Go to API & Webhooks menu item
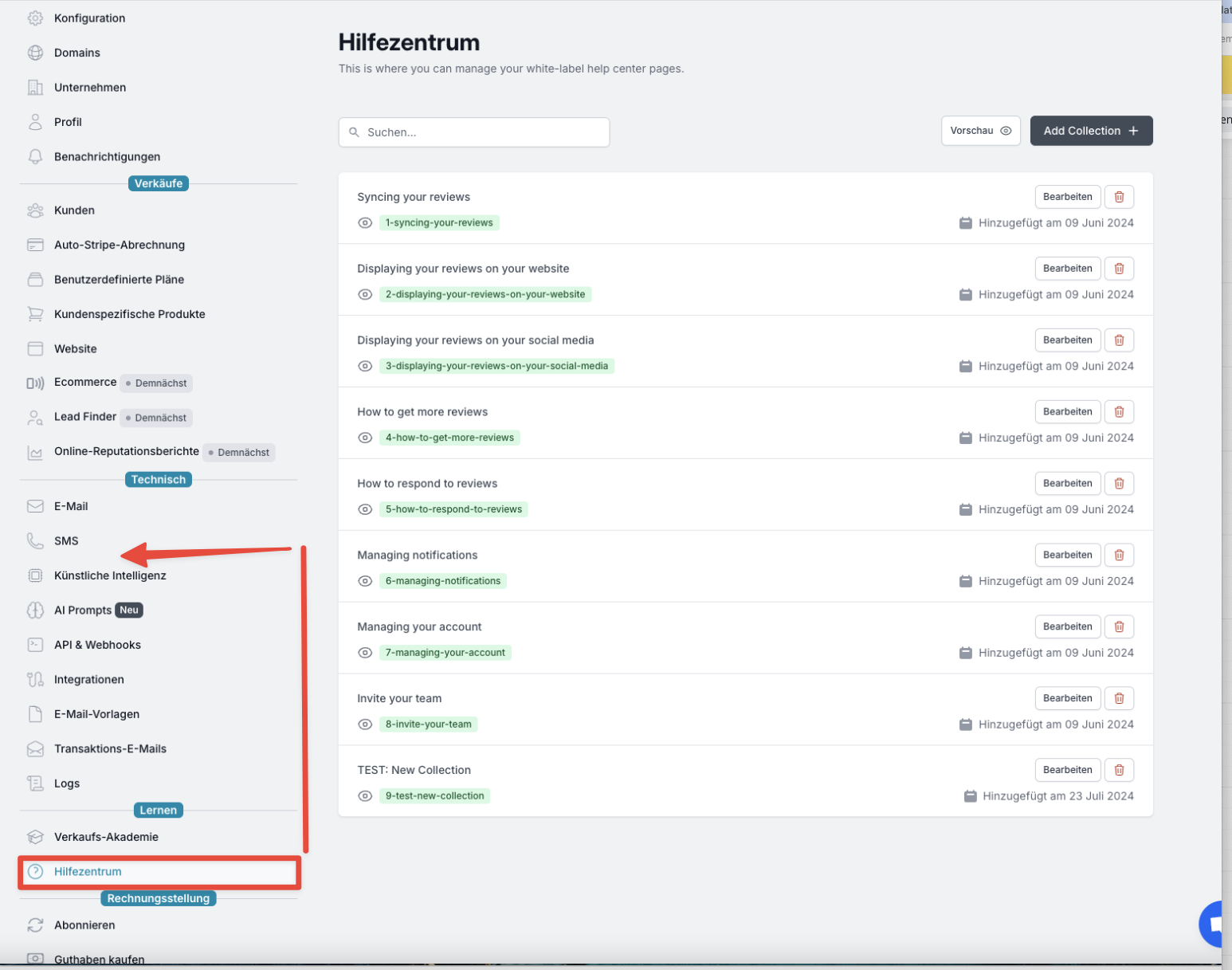This screenshot has width=1232, height=970. 97,645
